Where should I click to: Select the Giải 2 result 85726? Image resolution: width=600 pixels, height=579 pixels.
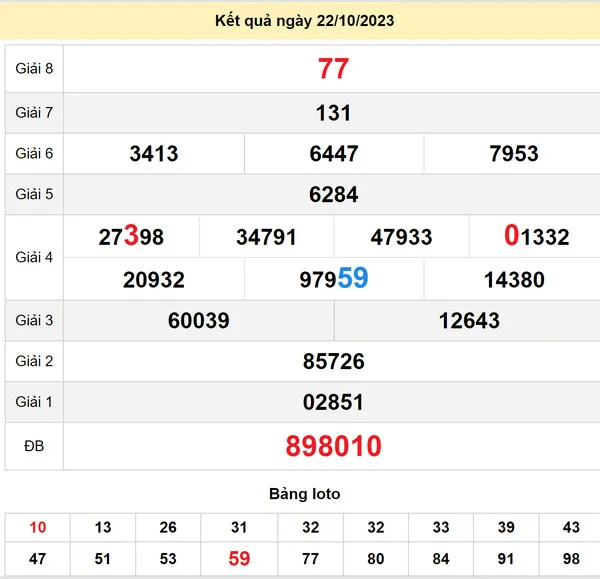(333, 362)
